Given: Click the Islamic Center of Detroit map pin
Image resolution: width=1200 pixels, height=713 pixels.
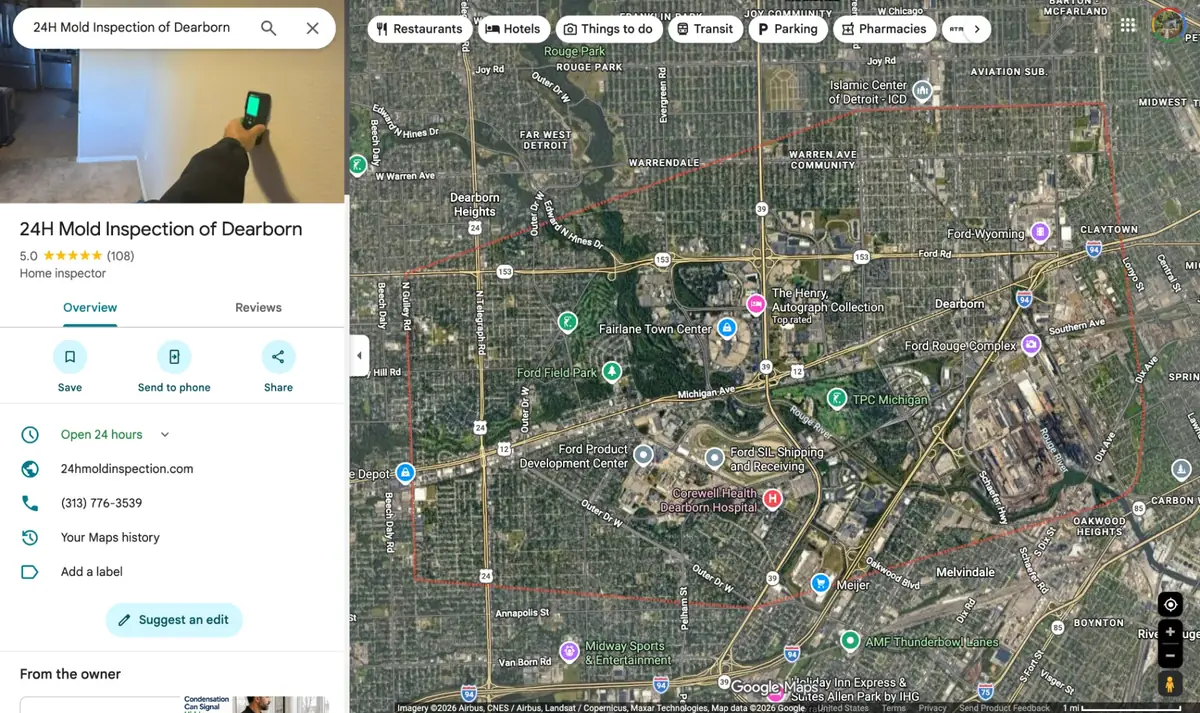Looking at the screenshot, I should [922, 90].
